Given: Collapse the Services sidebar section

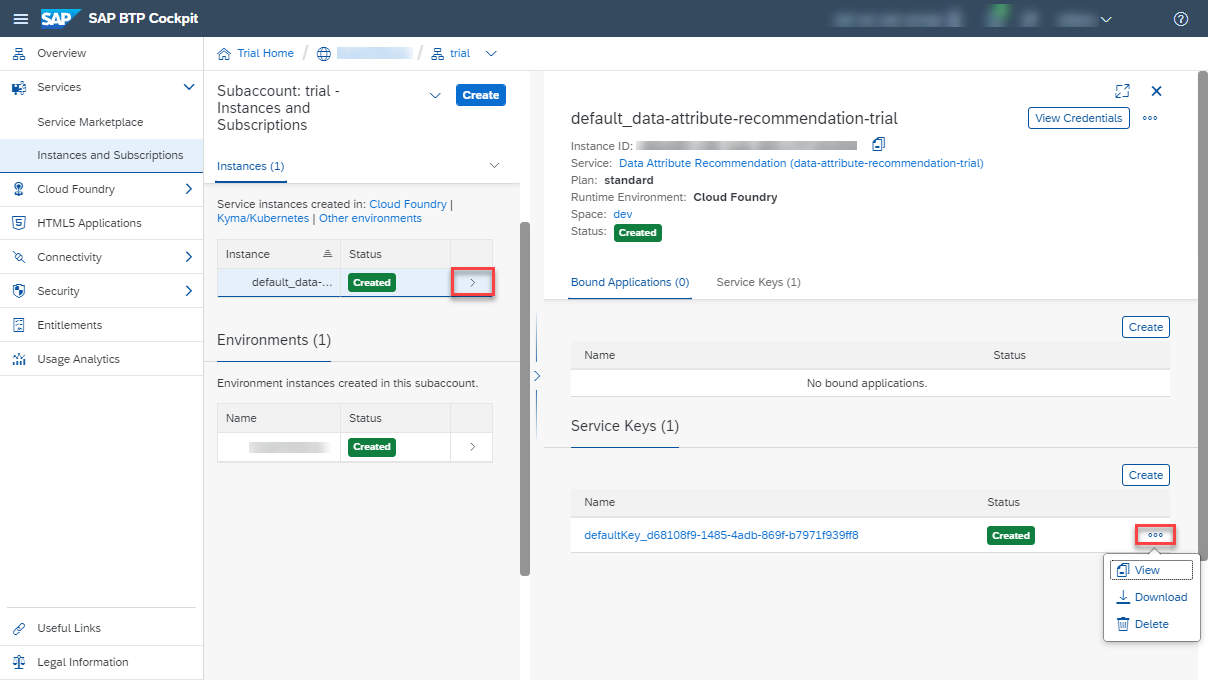Looking at the screenshot, I should coord(189,87).
